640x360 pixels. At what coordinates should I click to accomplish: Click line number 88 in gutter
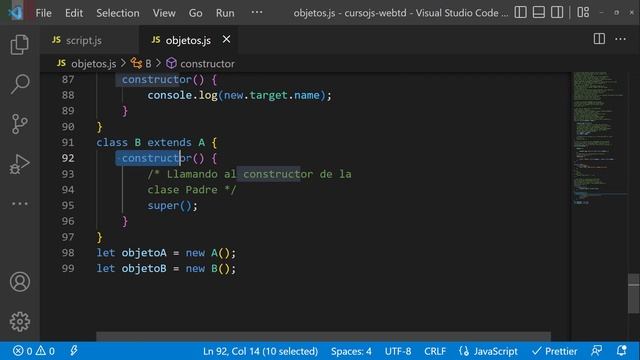tap(68, 95)
